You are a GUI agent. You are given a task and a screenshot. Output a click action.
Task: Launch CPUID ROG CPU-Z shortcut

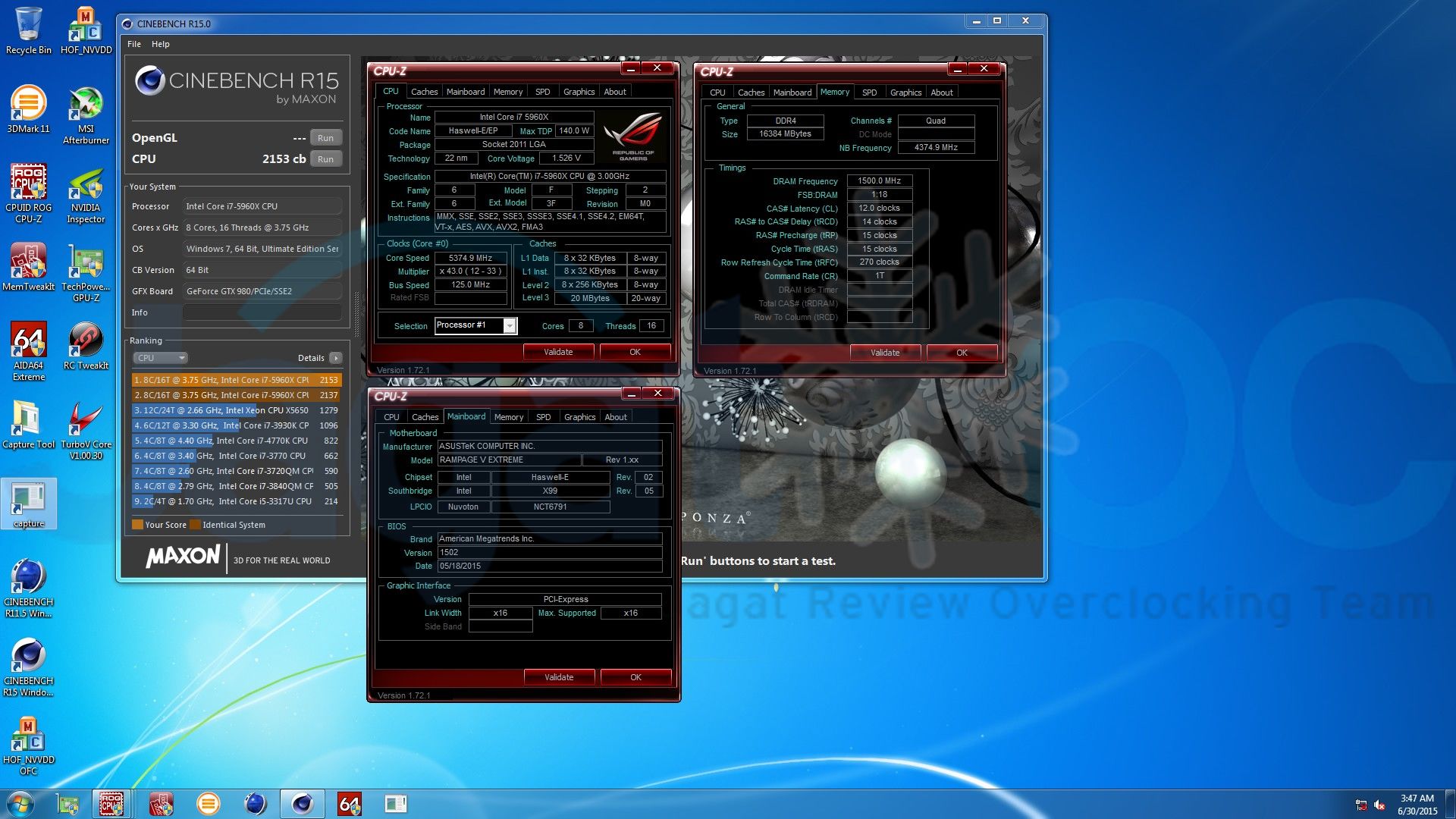(28, 194)
